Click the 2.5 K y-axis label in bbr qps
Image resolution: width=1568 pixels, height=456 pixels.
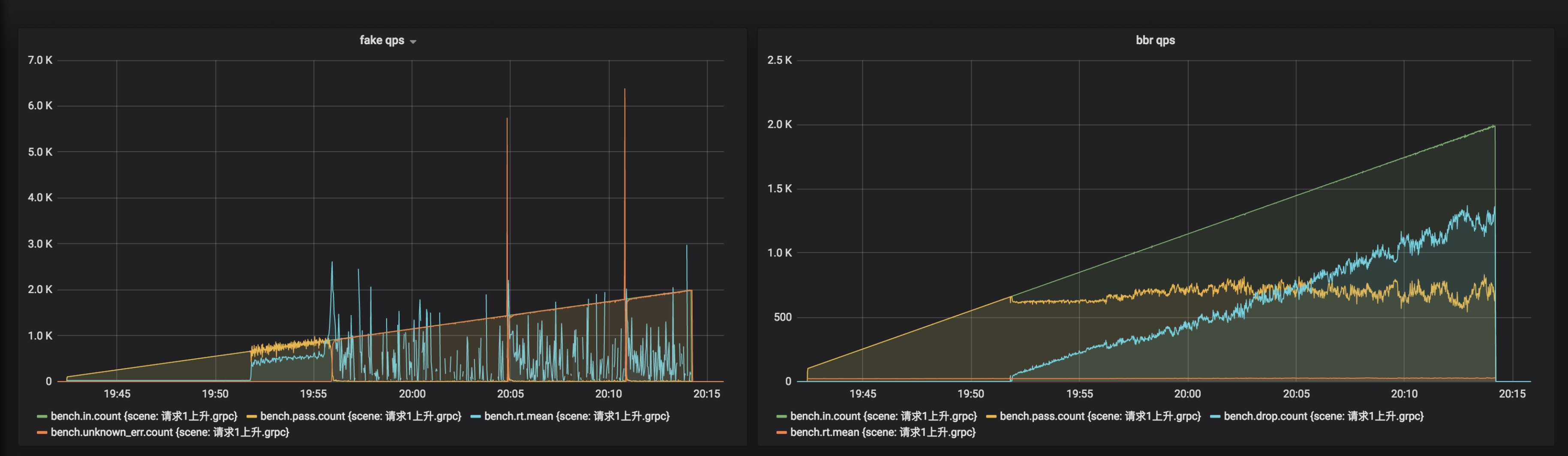tap(779, 60)
